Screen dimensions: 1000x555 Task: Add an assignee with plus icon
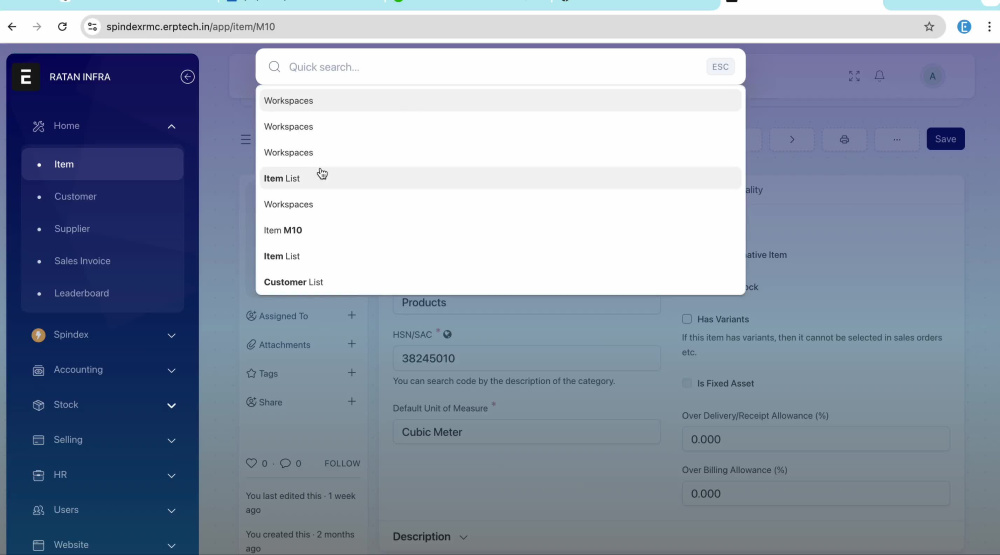(x=351, y=315)
